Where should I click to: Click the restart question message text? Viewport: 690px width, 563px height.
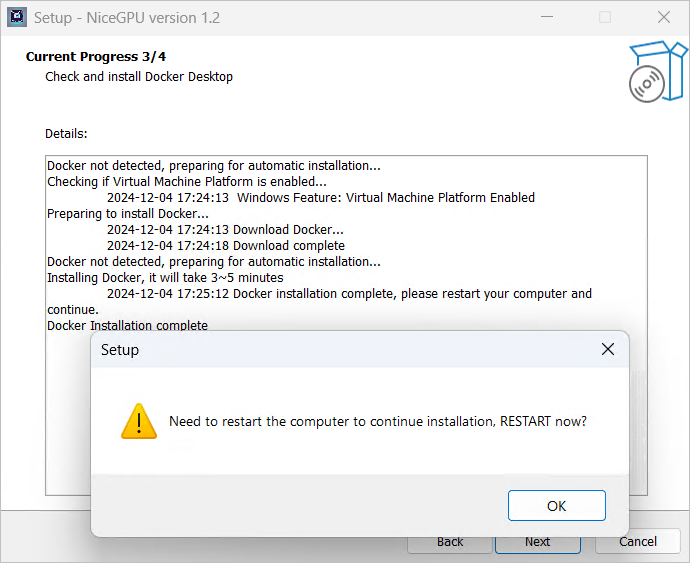pos(378,421)
